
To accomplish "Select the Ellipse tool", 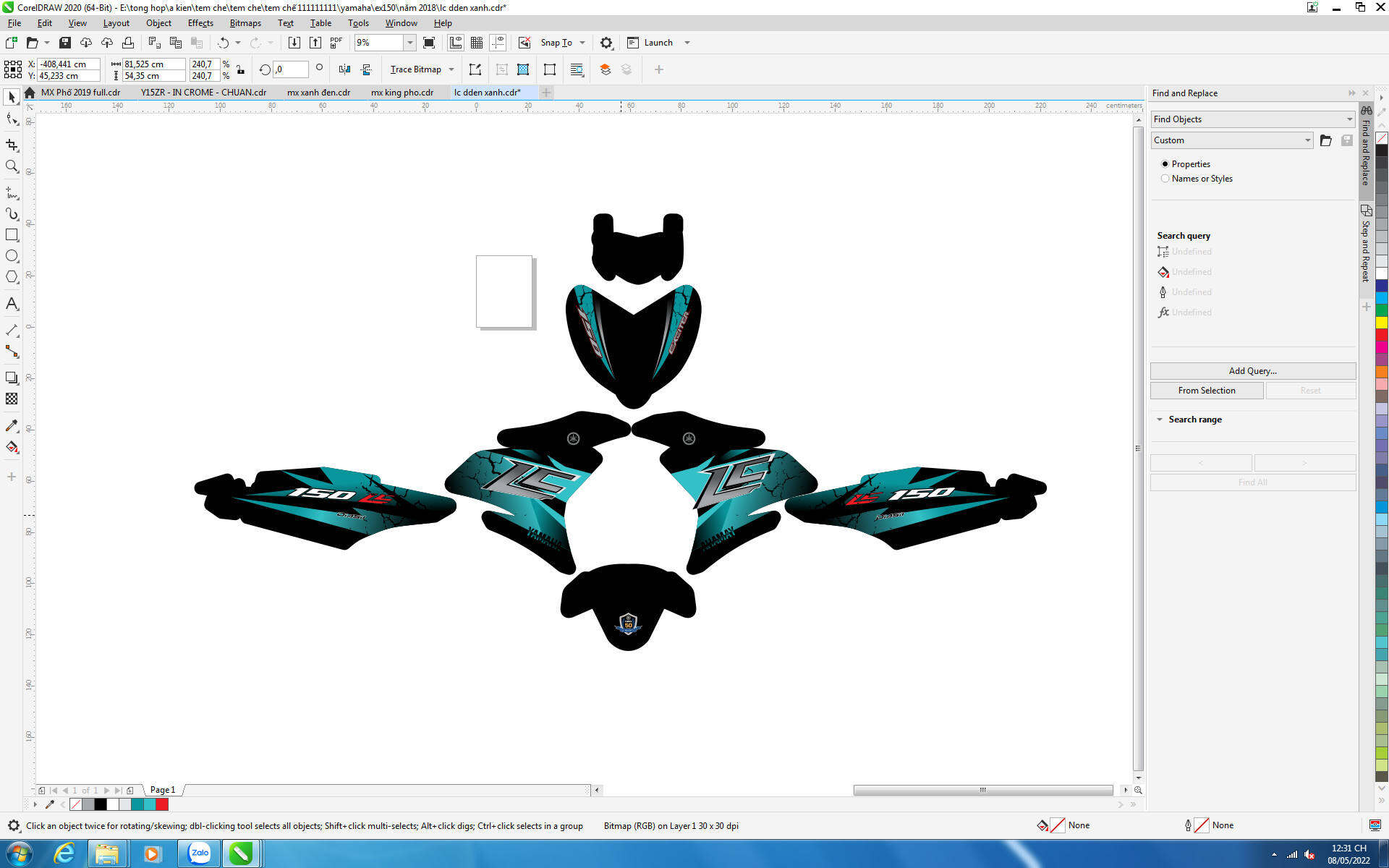I will point(12,256).
